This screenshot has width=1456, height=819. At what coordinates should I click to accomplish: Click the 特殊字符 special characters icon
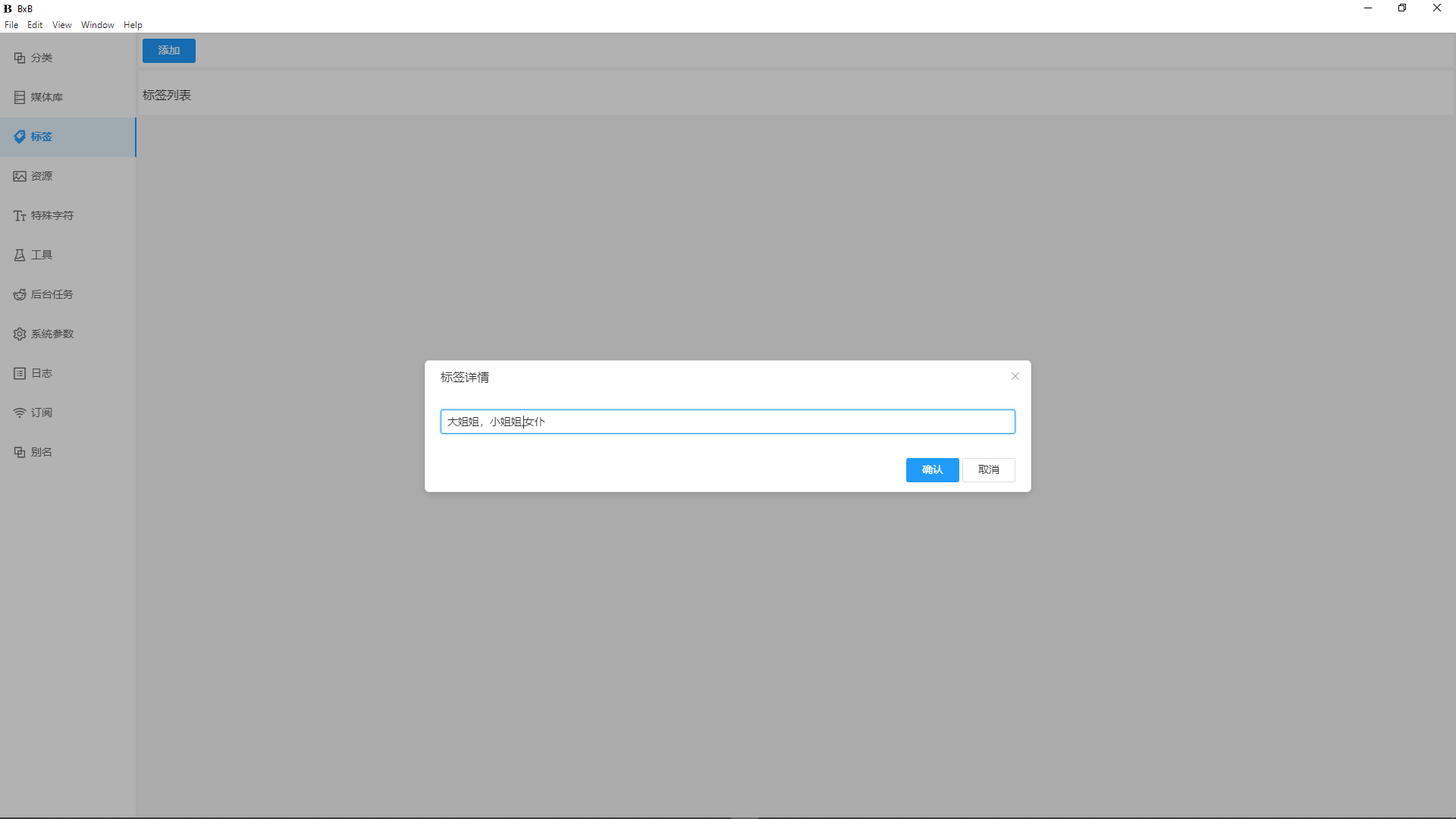click(20, 215)
